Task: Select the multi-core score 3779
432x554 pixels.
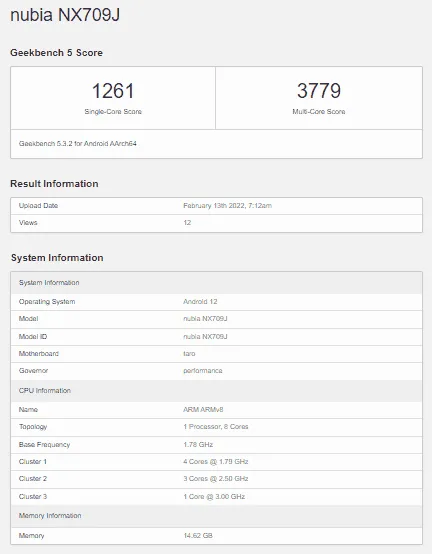Action: click(319, 91)
